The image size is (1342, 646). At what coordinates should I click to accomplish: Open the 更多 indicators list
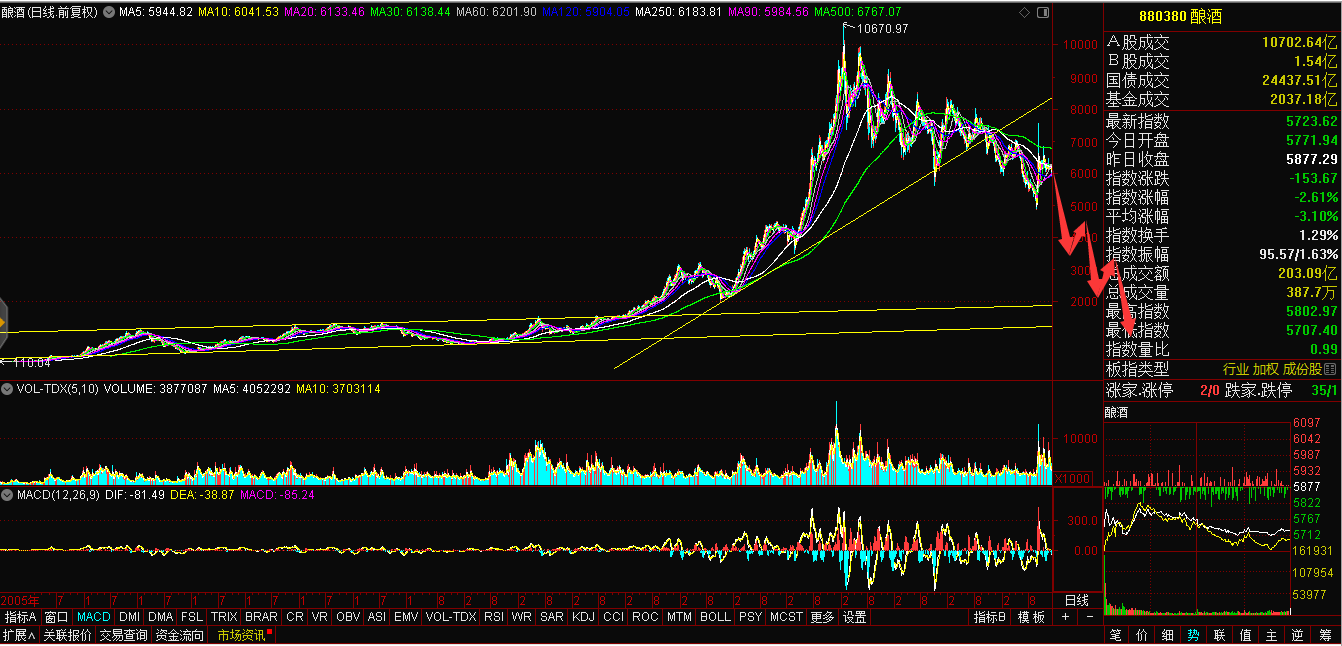tap(822, 617)
